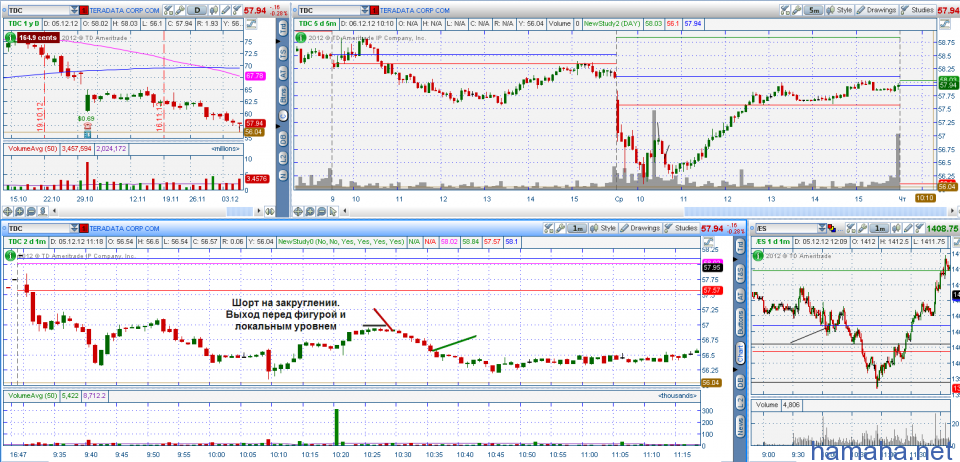Open symbol dropdown in 5-minute TDC chart
960x462 pixels.
coord(365,10)
